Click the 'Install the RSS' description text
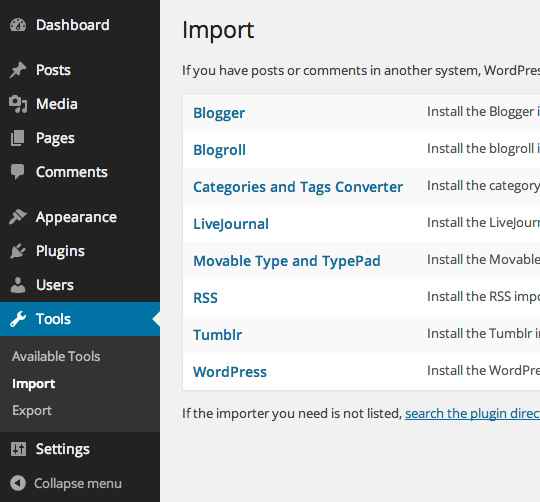This screenshot has width=540, height=502. pos(483,297)
